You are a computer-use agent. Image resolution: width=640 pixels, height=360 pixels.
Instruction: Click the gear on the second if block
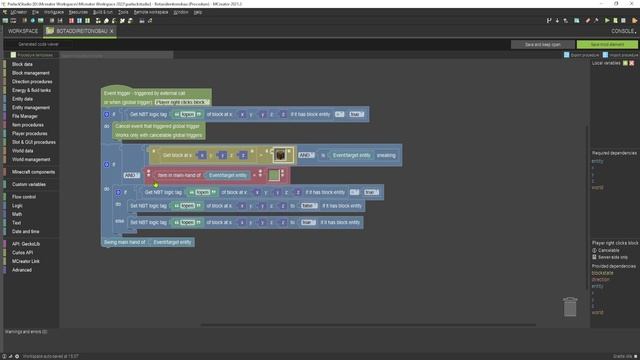107,164
